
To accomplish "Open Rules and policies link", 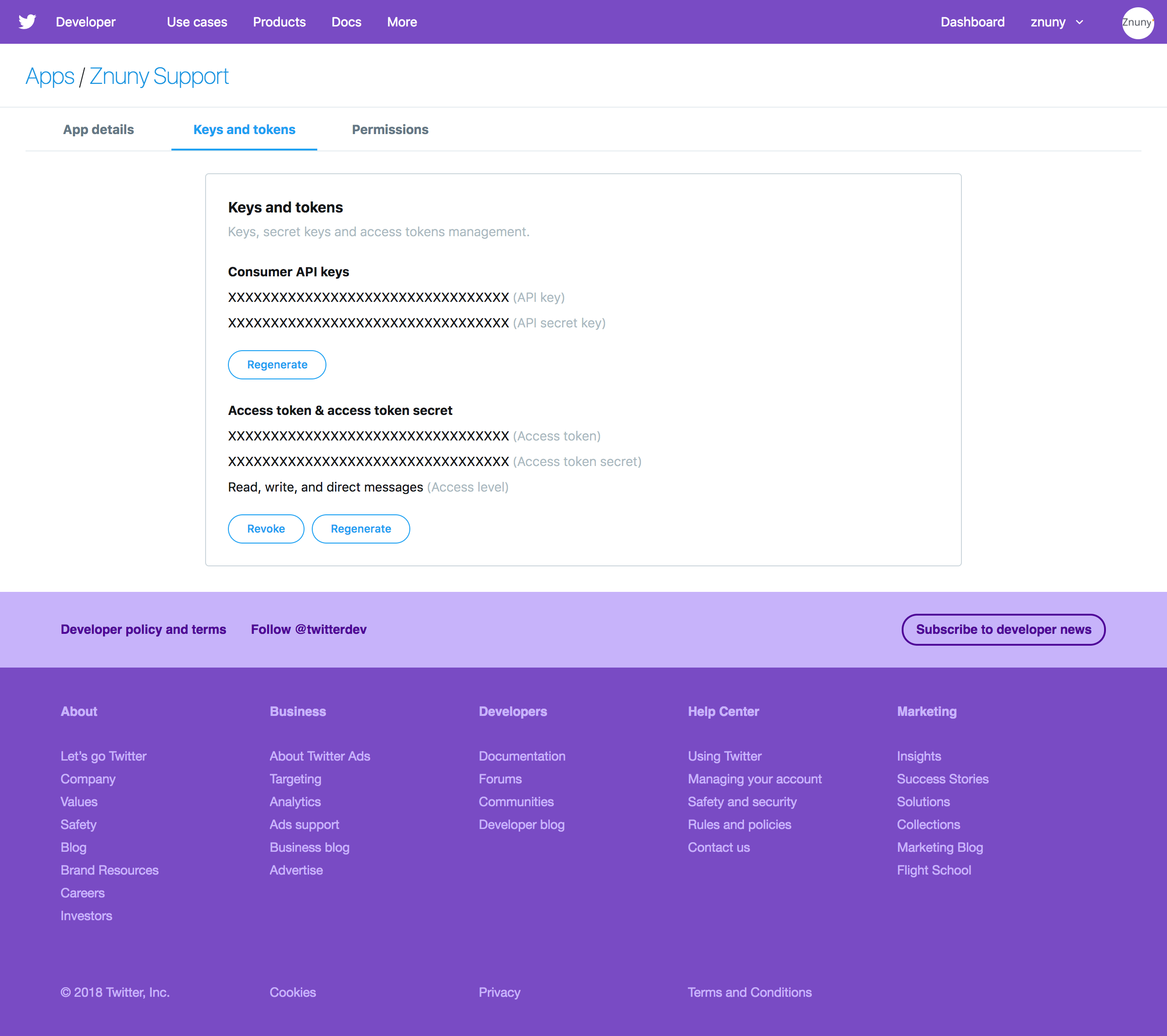I will tap(739, 825).
